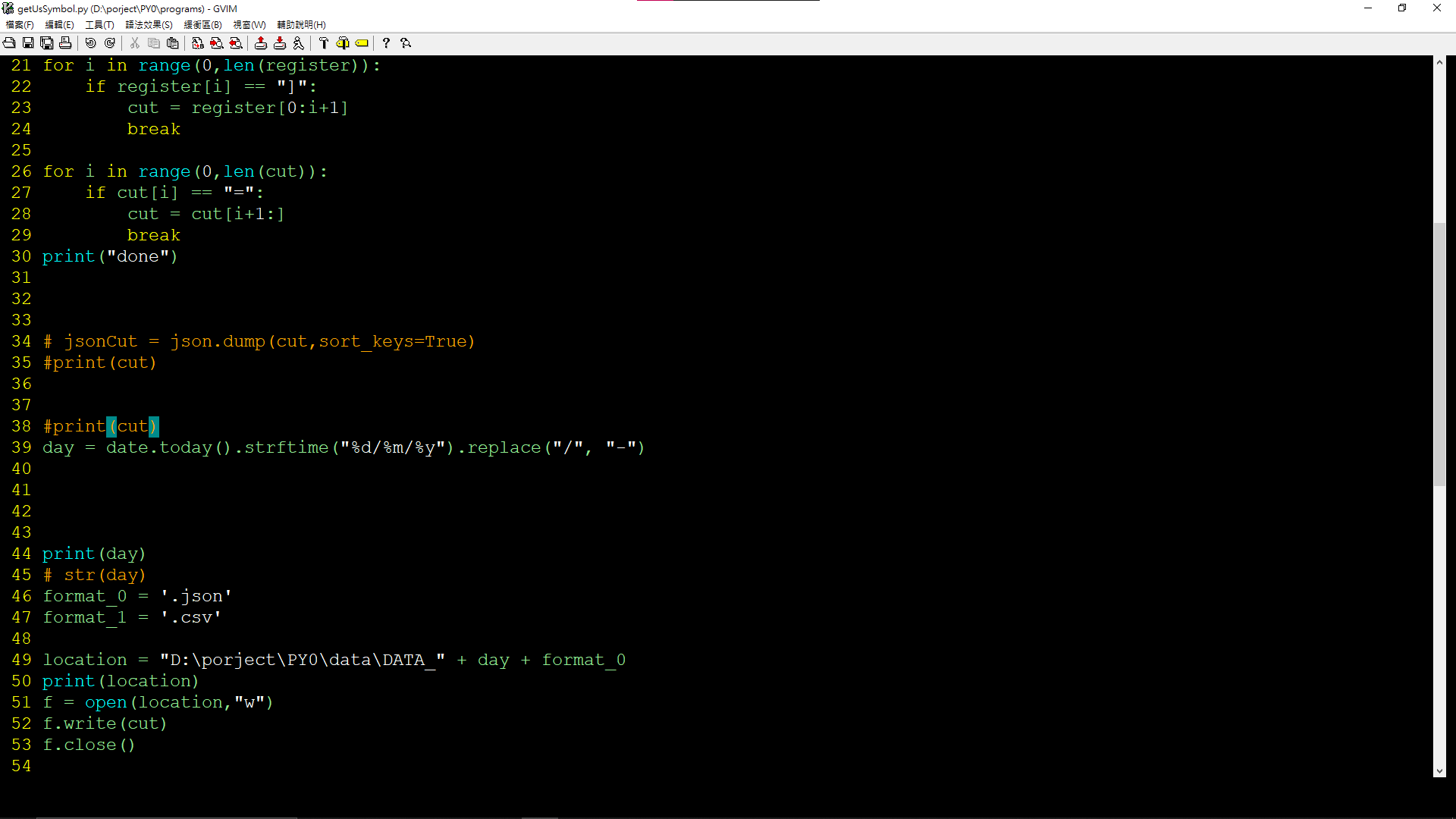
Task: Click the Open file toolbar icon
Action: pyautogui.click(x=9, y=43)
